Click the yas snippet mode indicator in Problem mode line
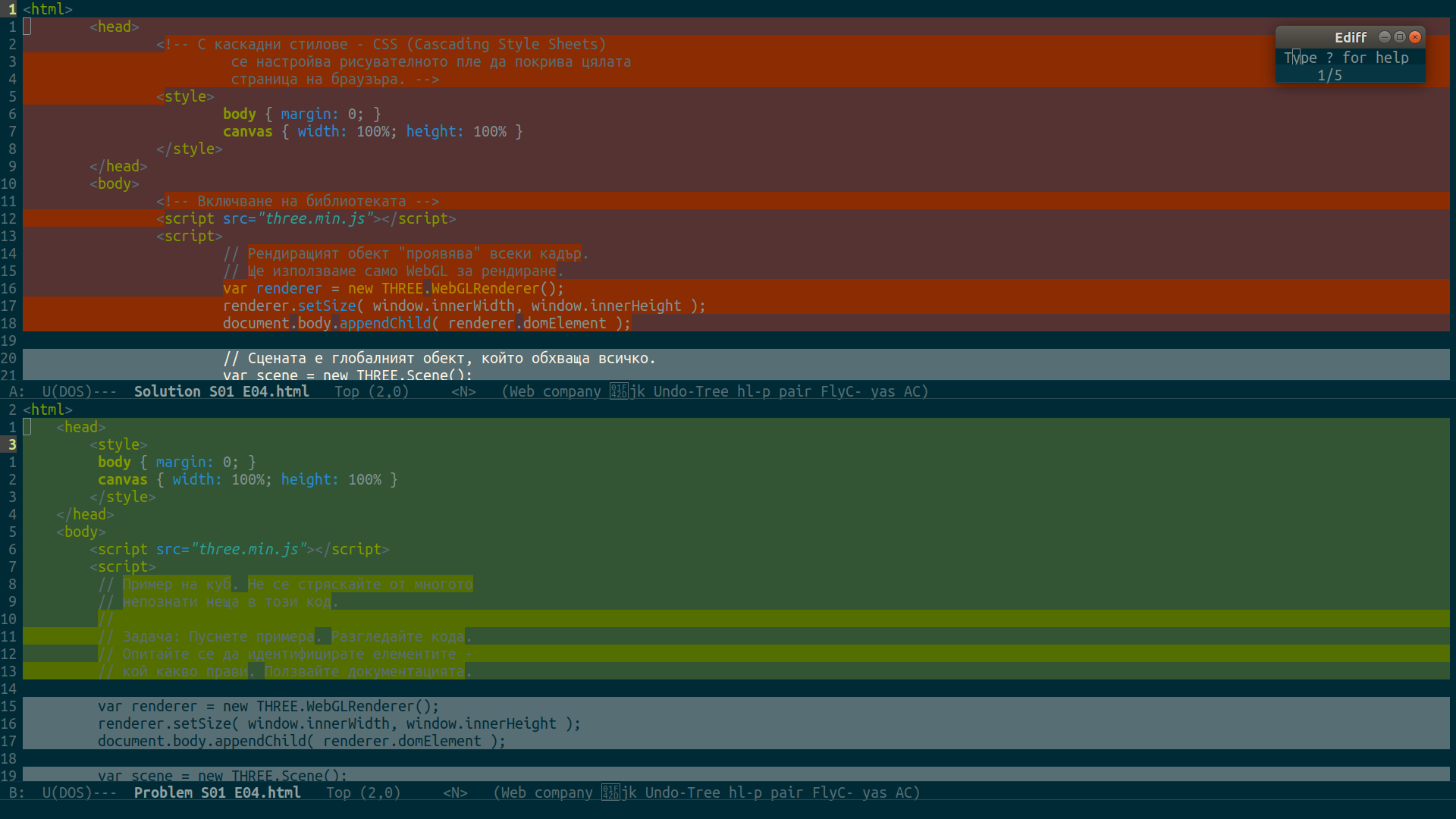Image resolution: width=1456 pixels, height=819 pixels. tap(876, 792)
